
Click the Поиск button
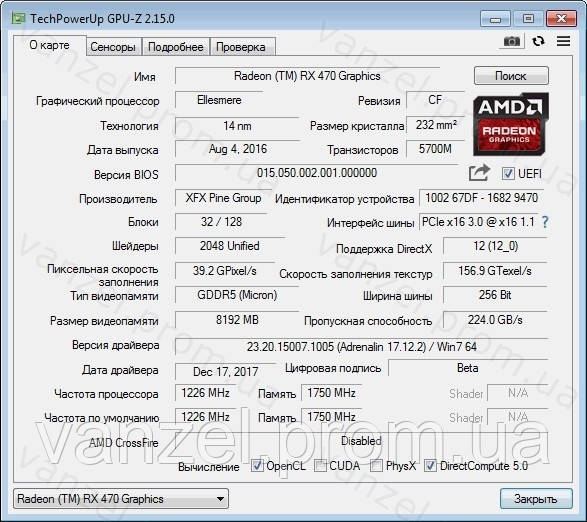click(x=511, y=76)
